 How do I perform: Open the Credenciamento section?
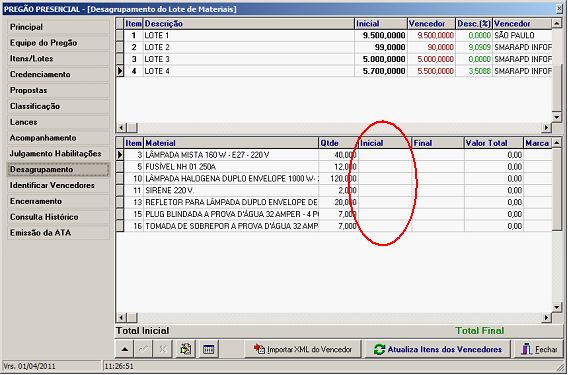(x=58, y=75)
